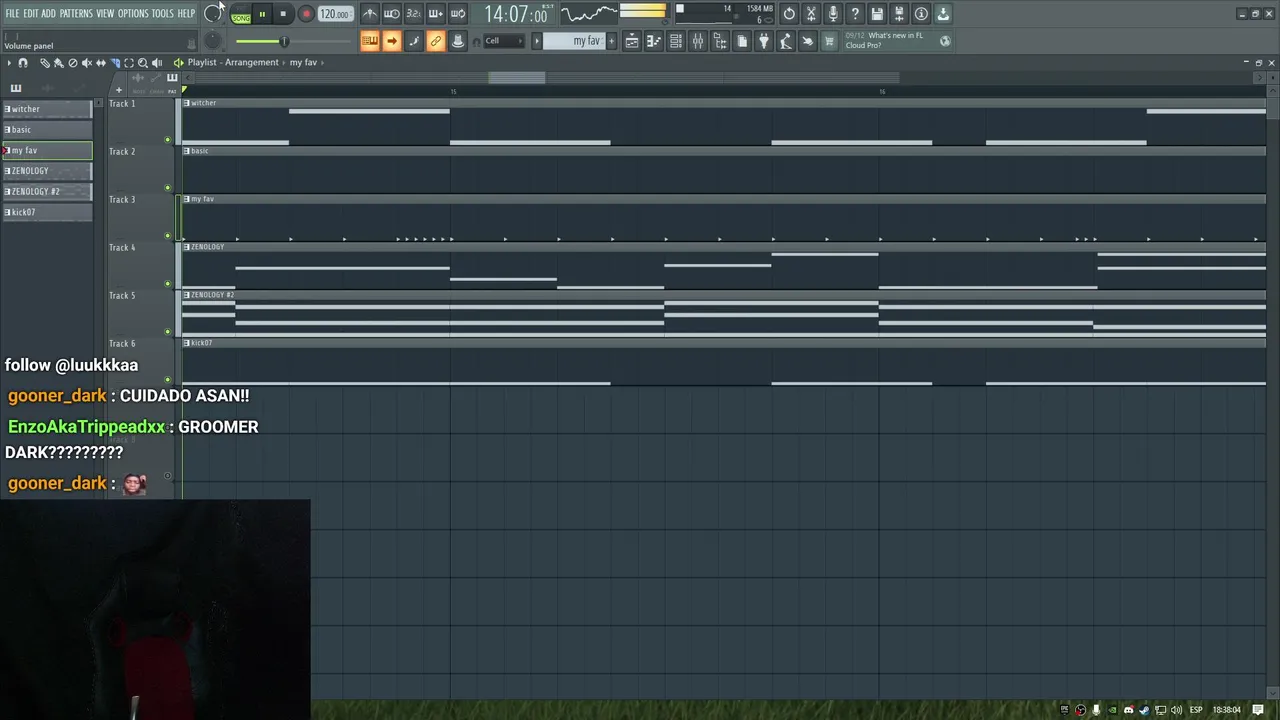The height and width of the screenshot is (720, 1280).
Task: Select the playlist select tool
Action: 128,62
